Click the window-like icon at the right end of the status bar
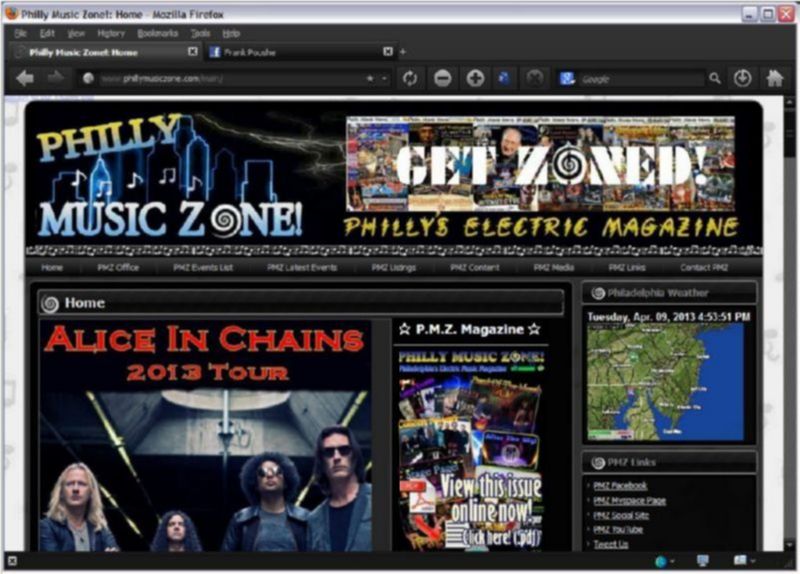This screenshot has height=574, width=800. coord(740,560)
